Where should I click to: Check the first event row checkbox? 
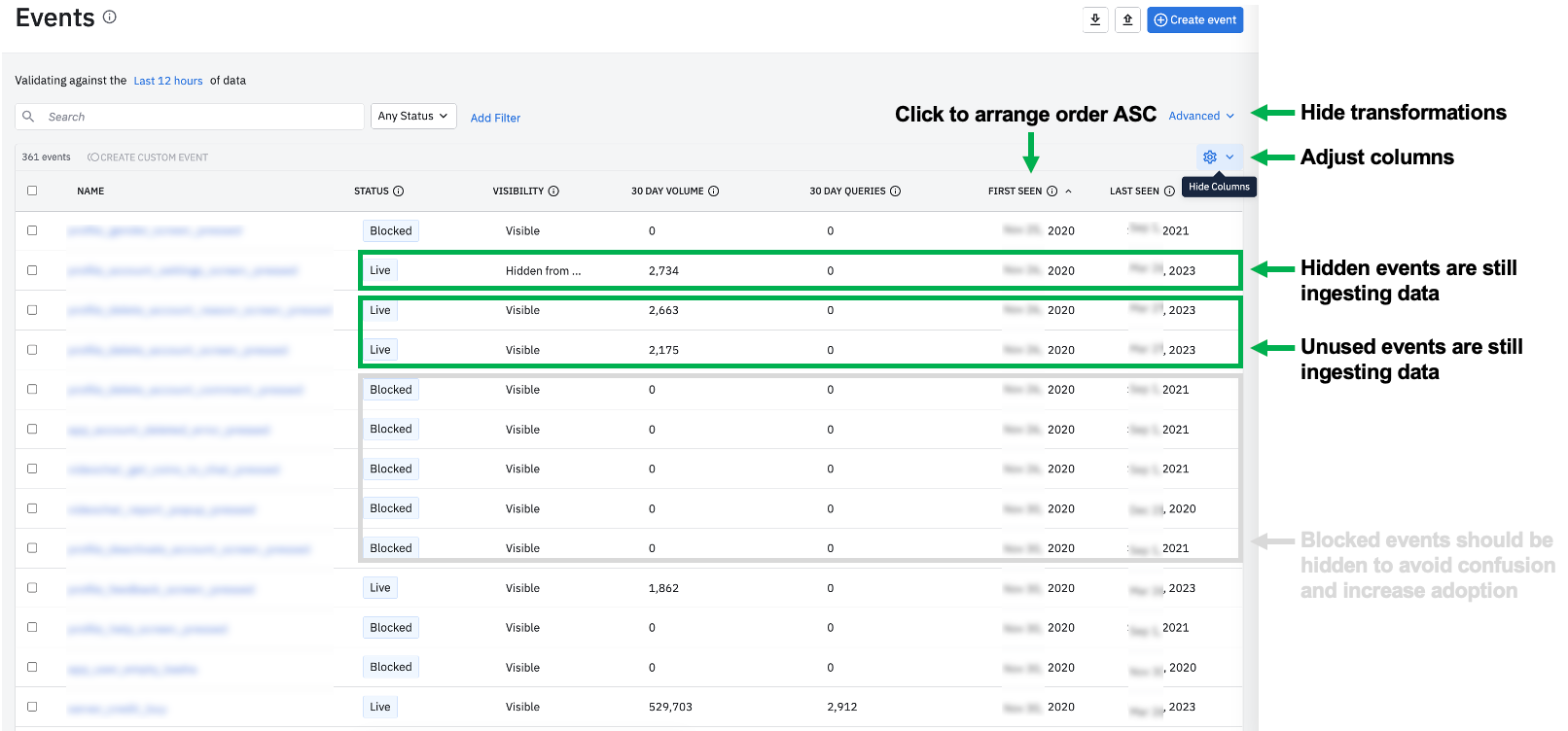tap(32, 230)
